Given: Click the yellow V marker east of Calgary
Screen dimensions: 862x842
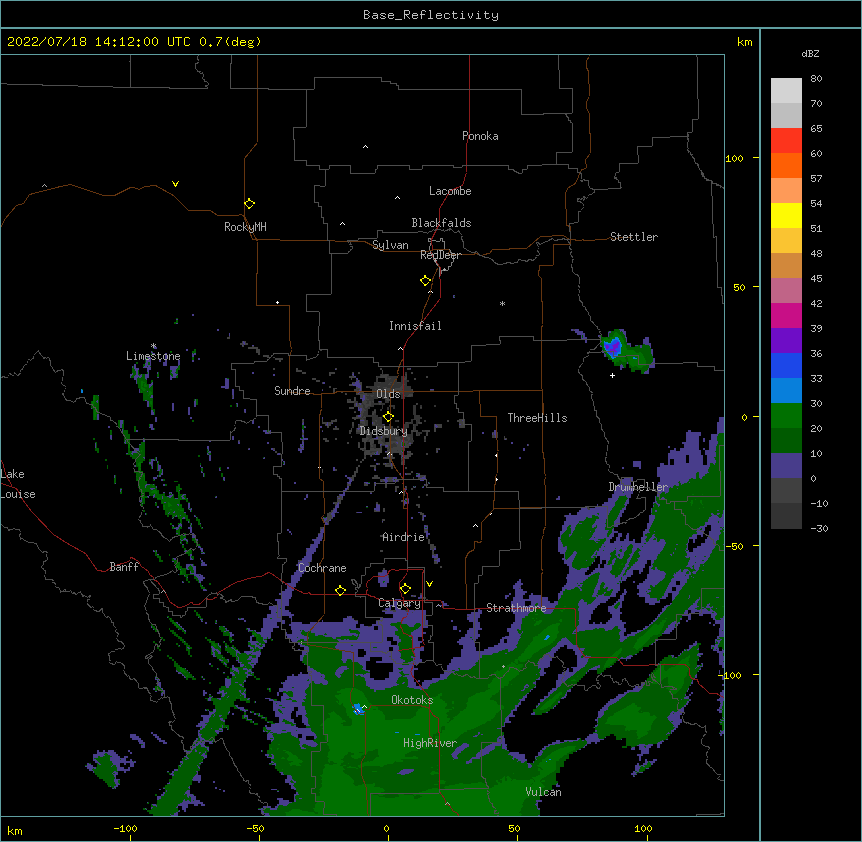Looking at the screenshot, I should click(x=429, y=584).
